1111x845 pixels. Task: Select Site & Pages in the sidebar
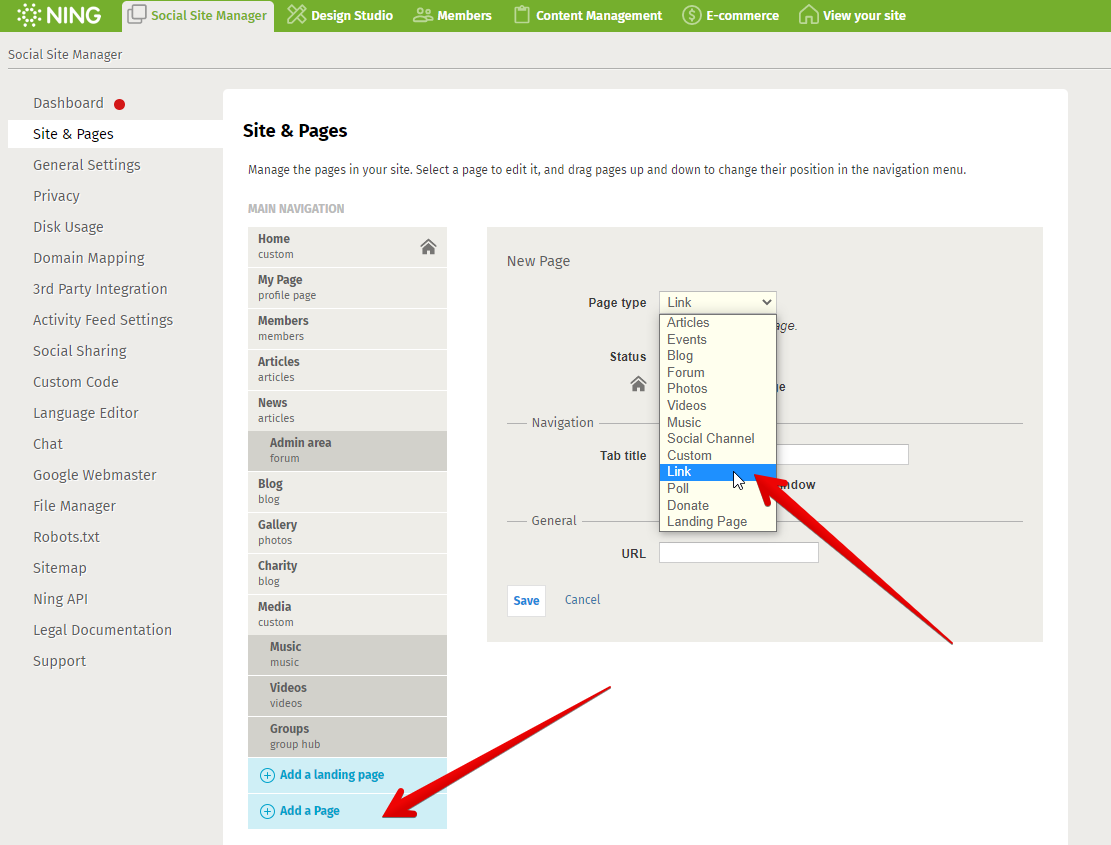115,134
